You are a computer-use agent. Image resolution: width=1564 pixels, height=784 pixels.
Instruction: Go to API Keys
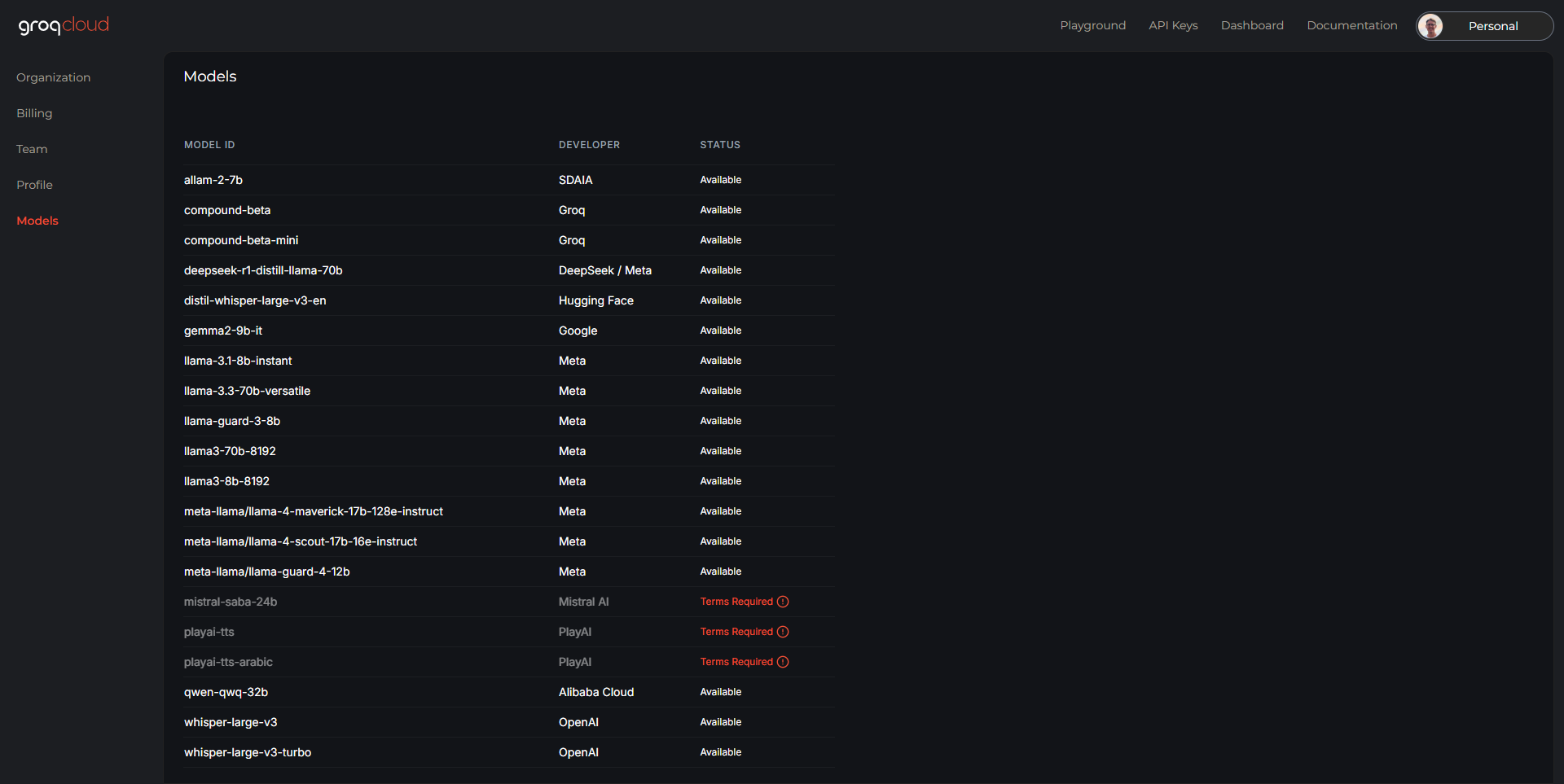click(1173, 25)
